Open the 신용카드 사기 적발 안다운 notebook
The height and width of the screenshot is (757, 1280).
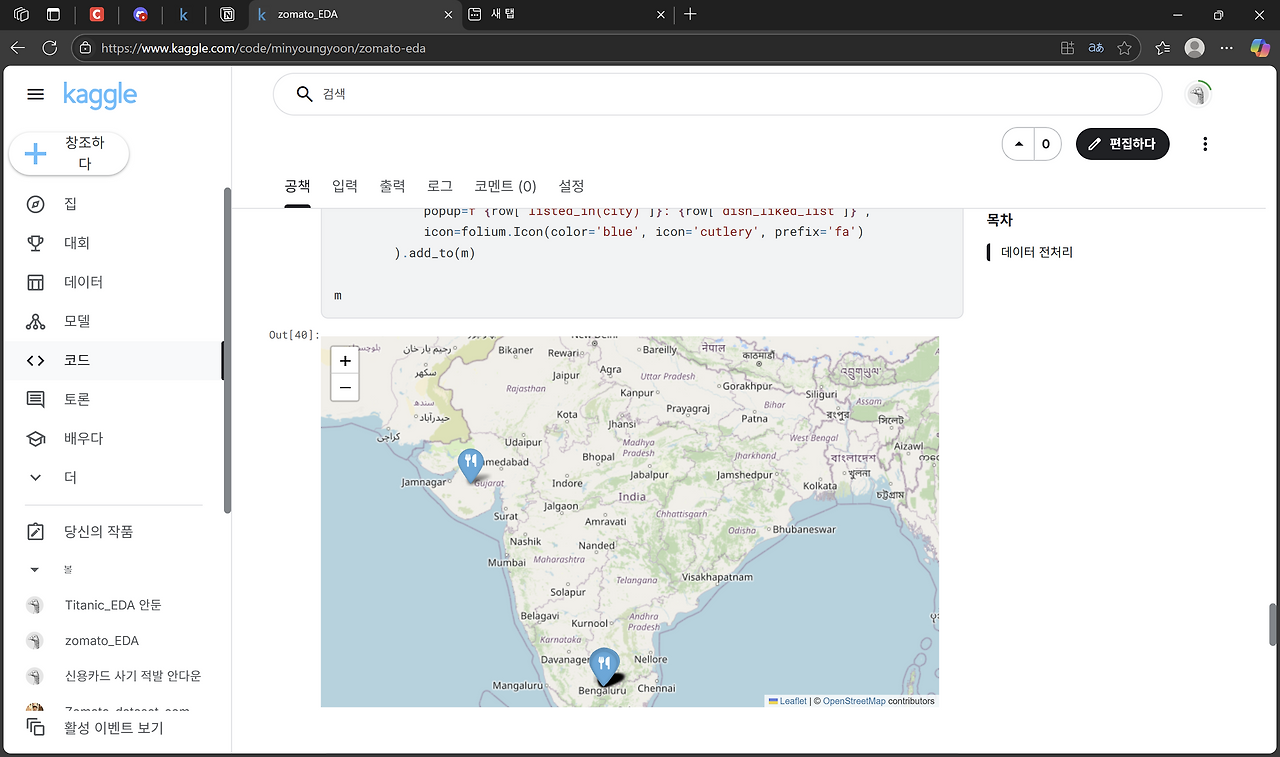tap(133, 676)
